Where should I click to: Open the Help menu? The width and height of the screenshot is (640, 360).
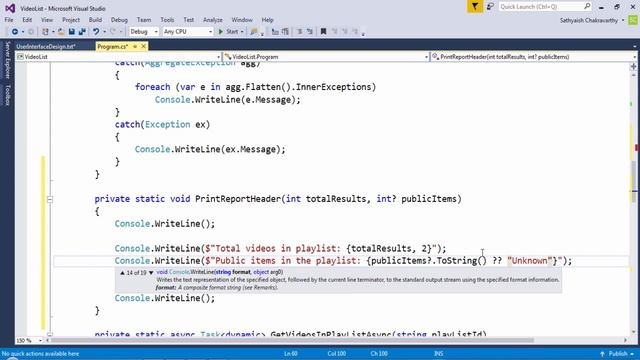[x=267, y=20]
